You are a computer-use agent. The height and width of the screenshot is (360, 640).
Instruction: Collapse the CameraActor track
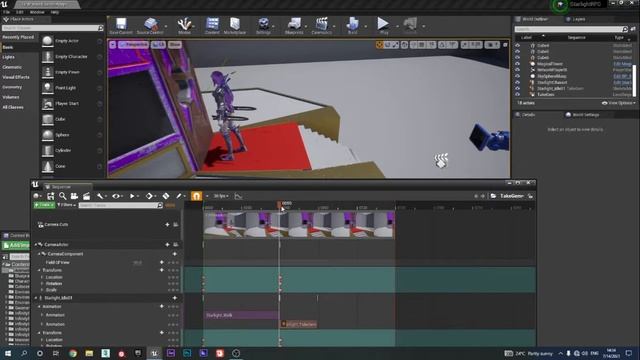36,244
